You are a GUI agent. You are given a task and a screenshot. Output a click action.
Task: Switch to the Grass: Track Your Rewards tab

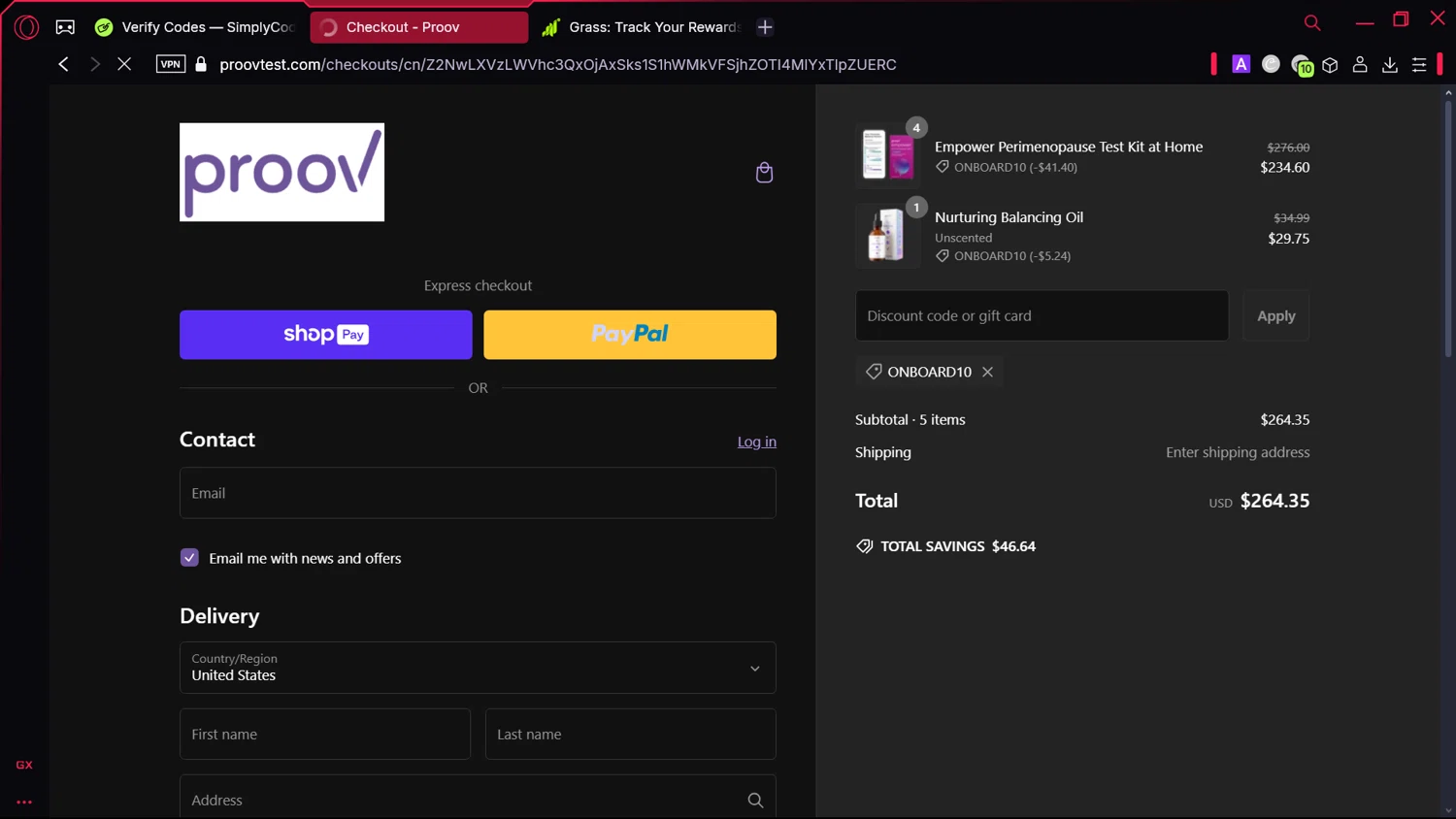642,27
